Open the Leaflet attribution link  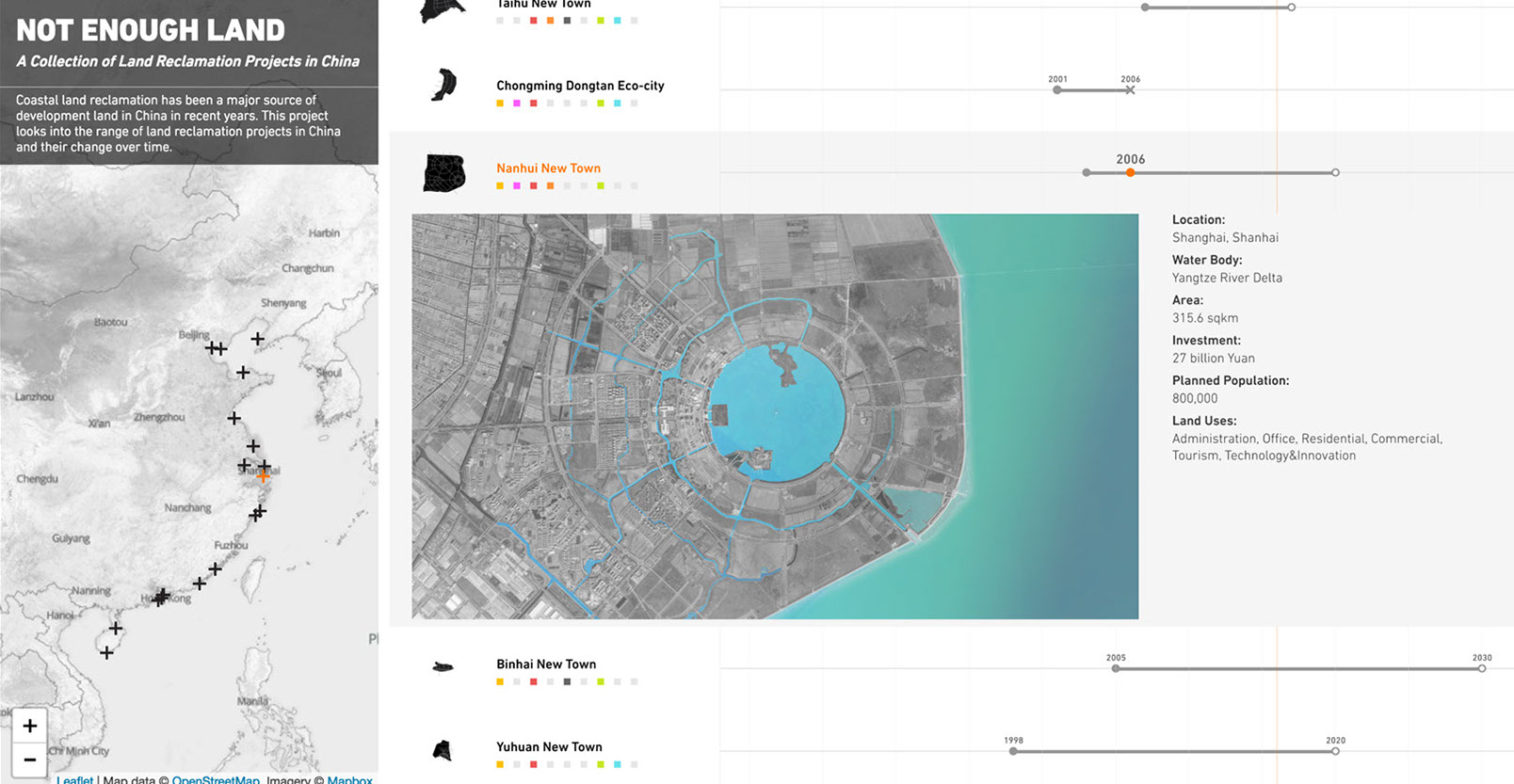pyautogui.click(x=74, y=779)
